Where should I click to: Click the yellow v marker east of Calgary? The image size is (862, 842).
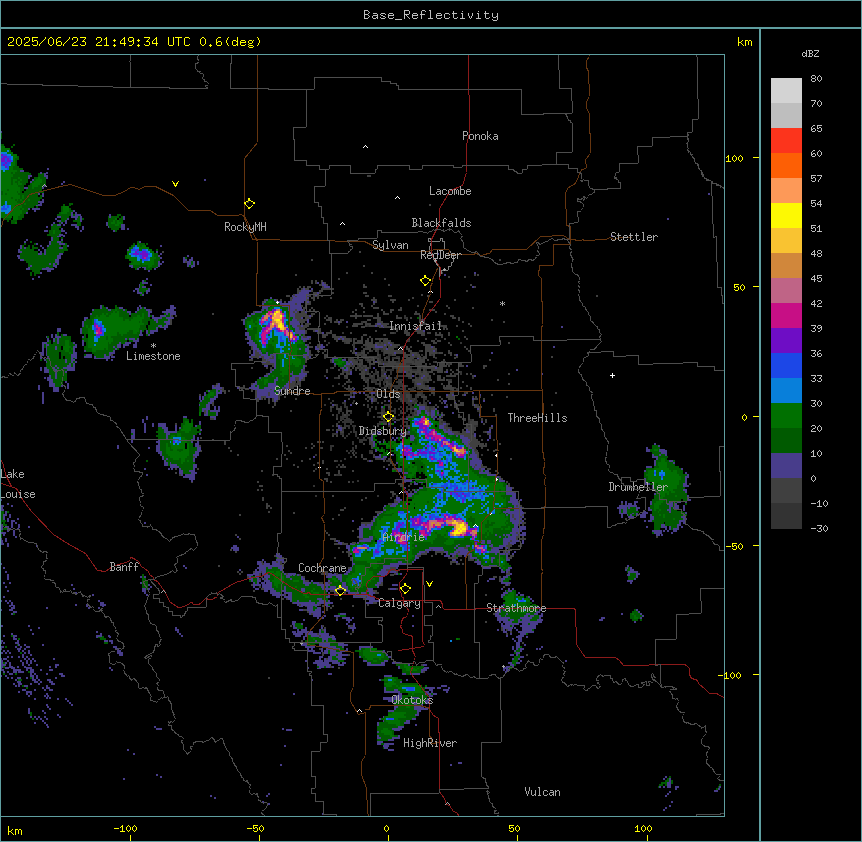tap(429, 584)
